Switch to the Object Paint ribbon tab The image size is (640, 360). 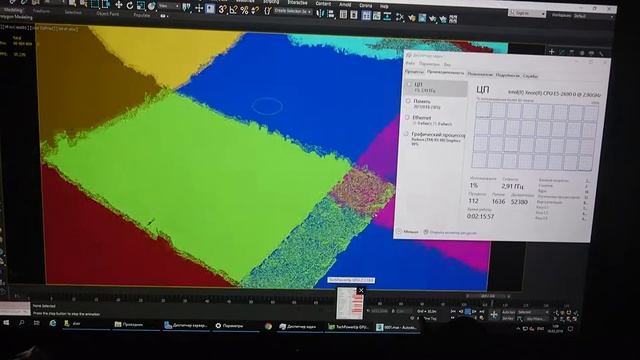coord(108,13)
